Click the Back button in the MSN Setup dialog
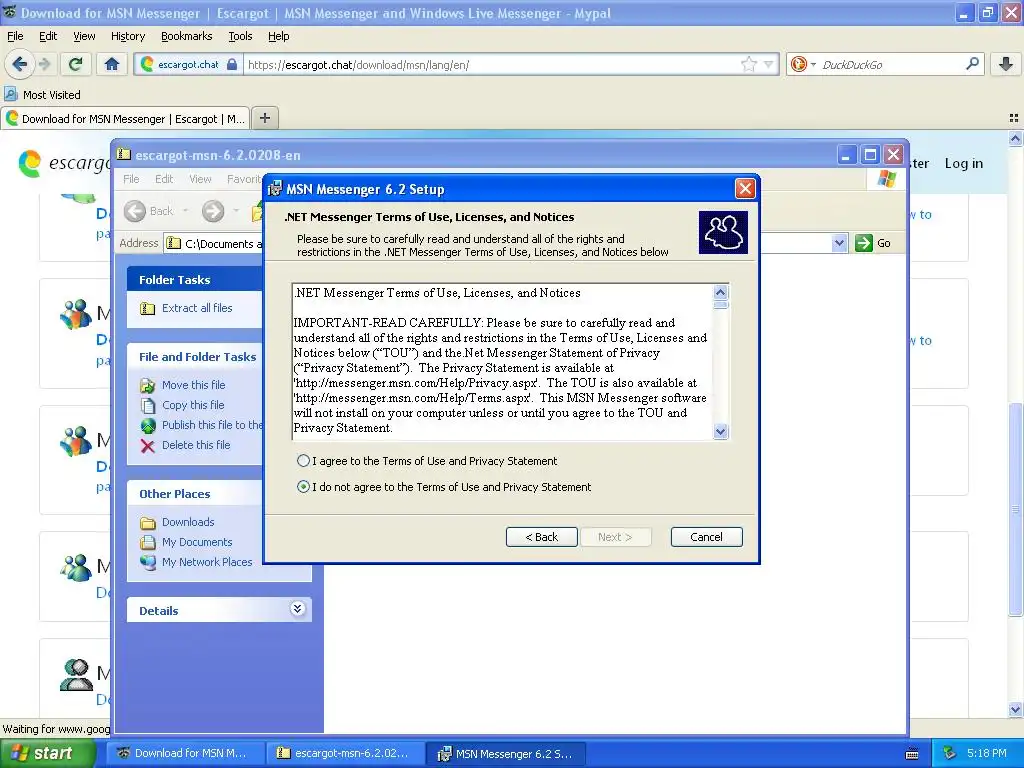Screen dimensions: 1024x768 coord(541,537)
